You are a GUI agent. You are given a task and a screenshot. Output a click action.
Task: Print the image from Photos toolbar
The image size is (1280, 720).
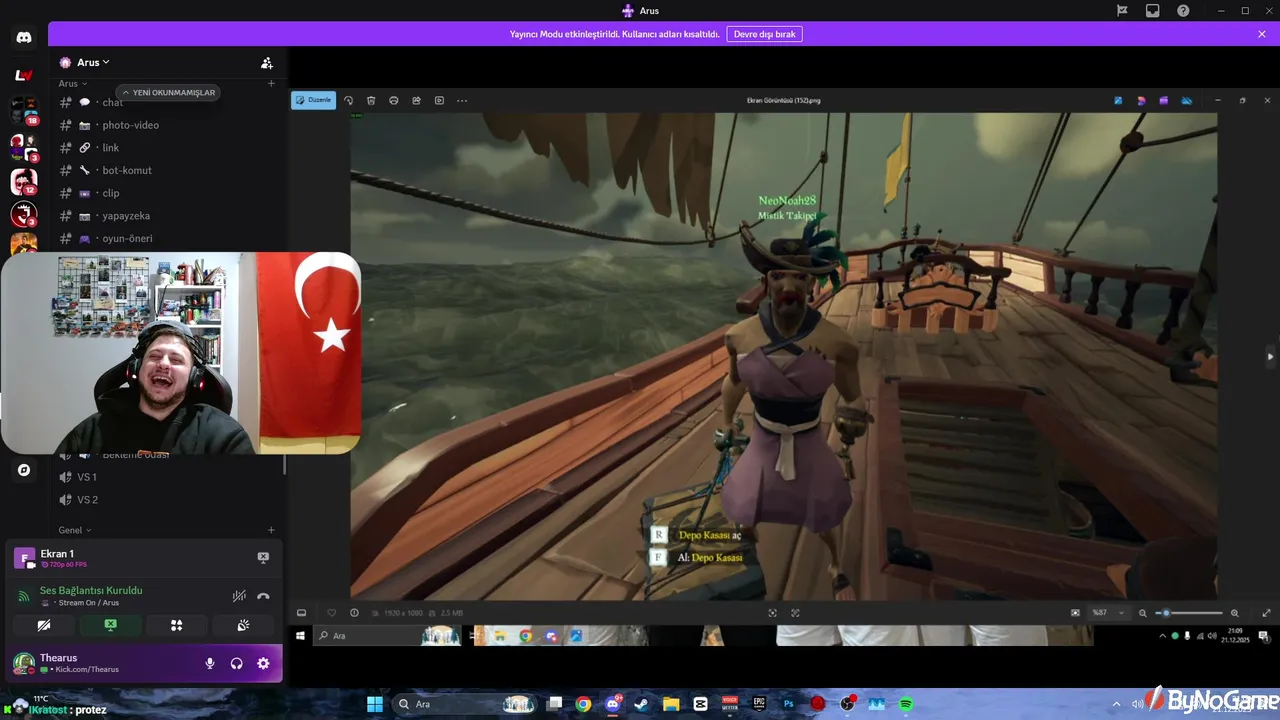394,100
